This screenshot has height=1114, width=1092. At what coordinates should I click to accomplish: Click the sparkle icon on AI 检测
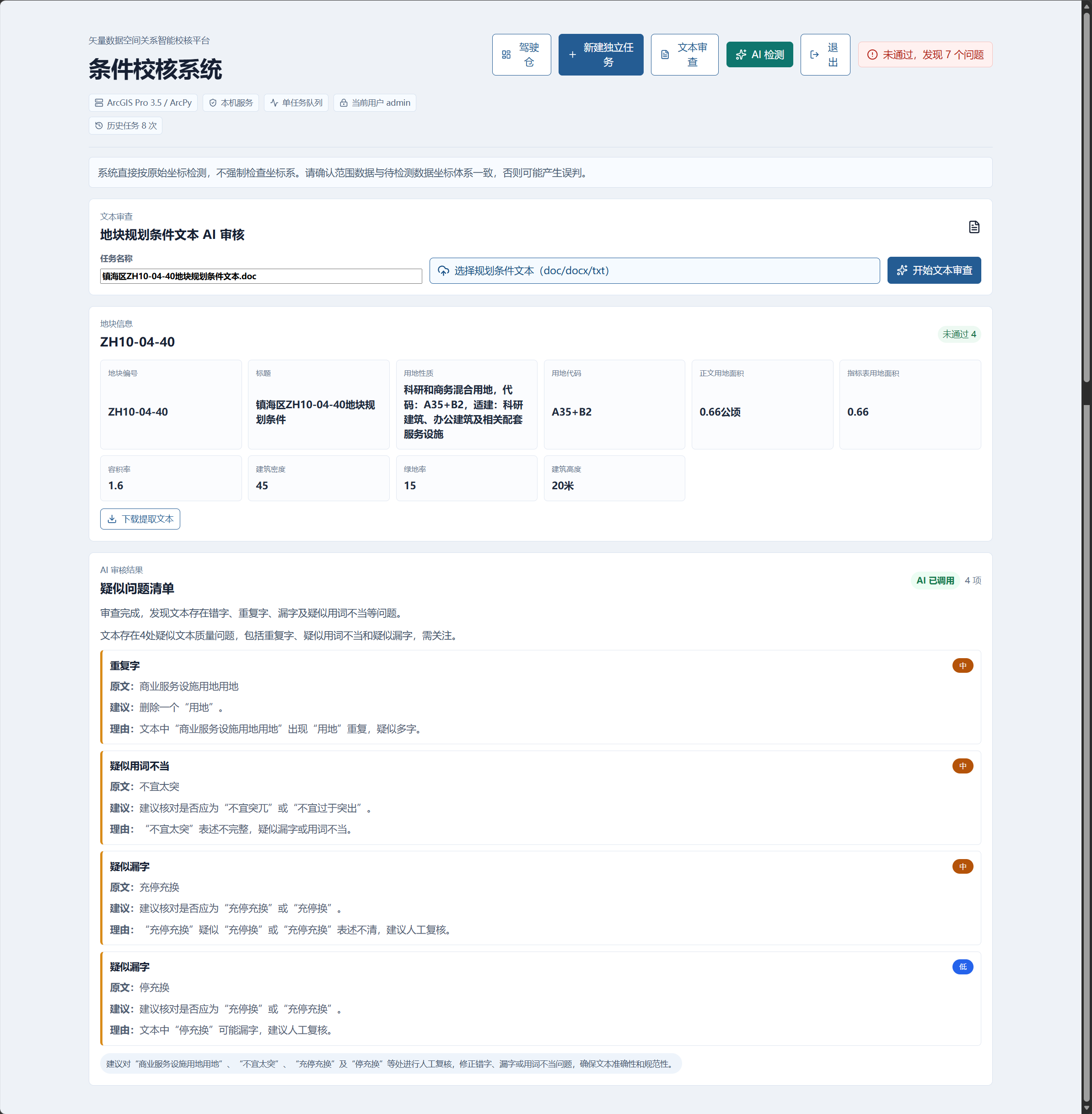point(740,54)
